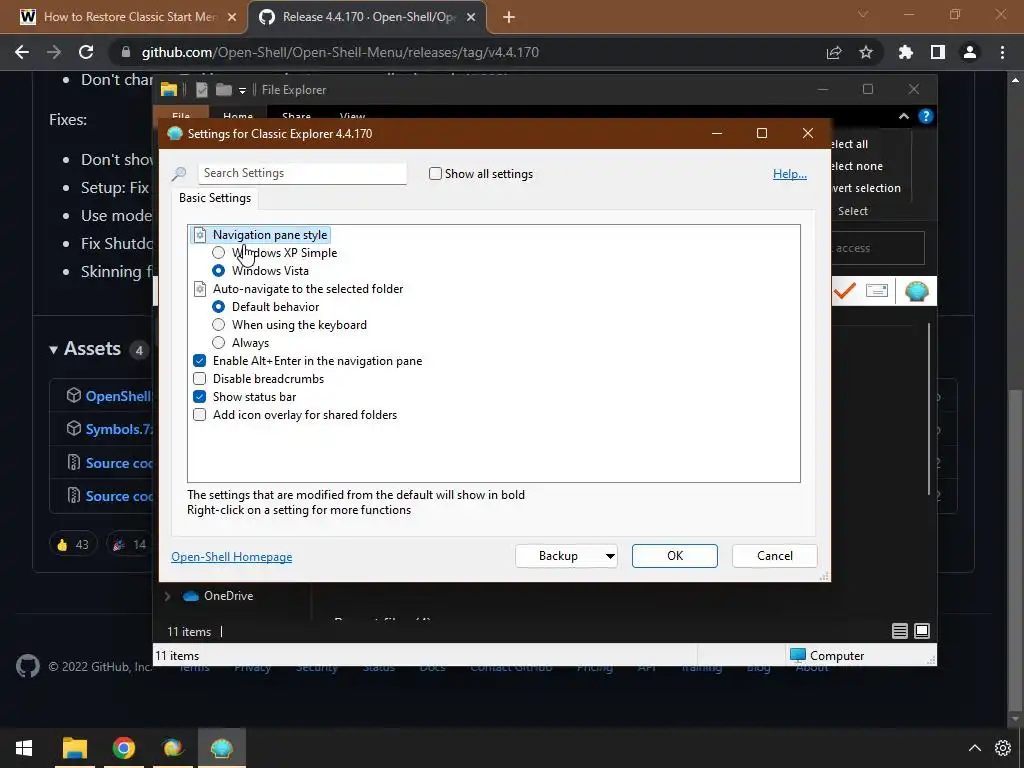Click the email envelope icon in Explorer toolbar

pyautogui.click(x=876, y=291)
